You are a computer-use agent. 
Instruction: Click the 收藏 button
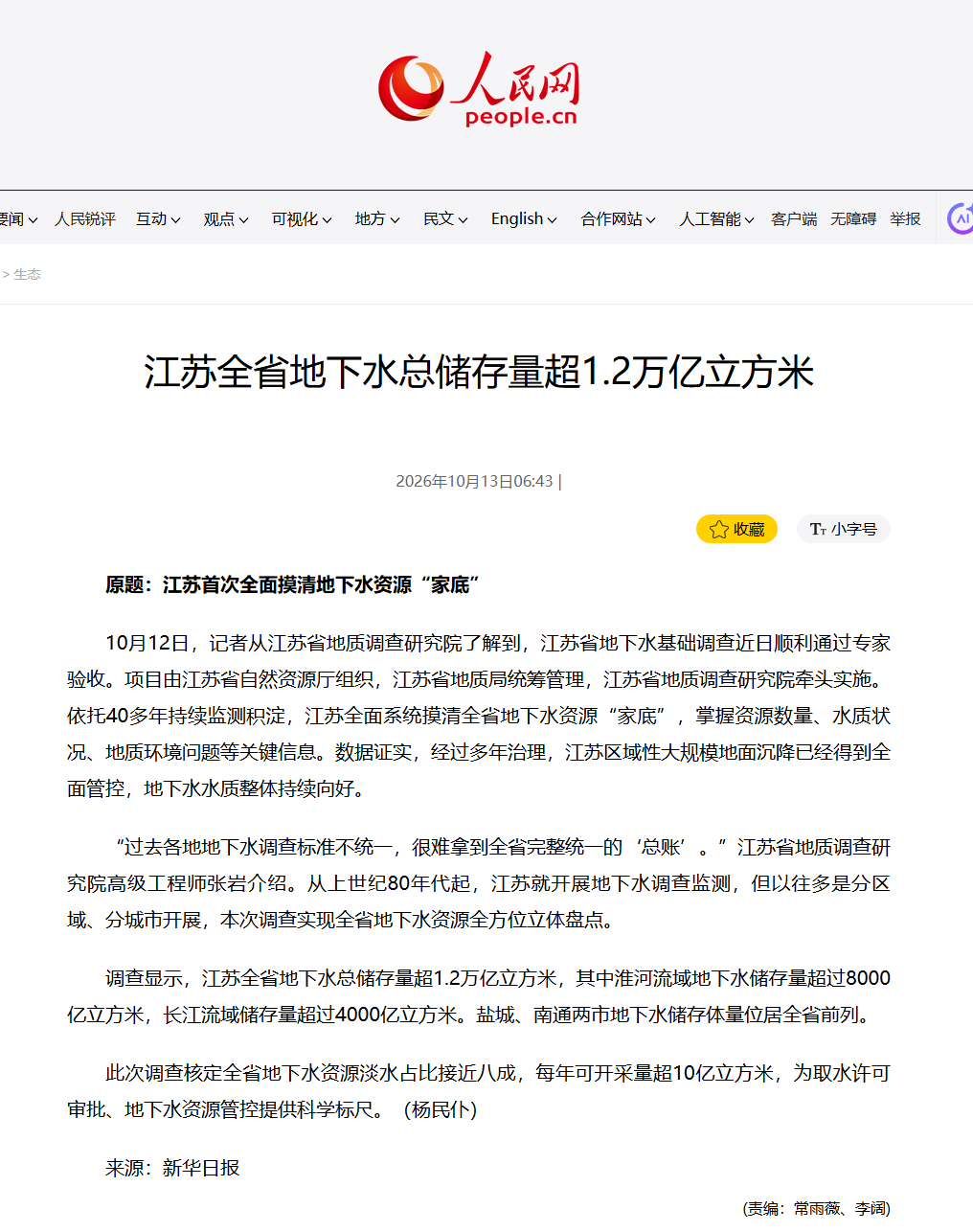(x=736, y=529)
